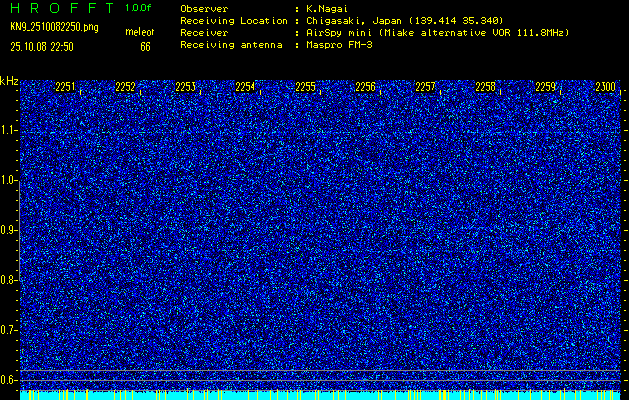Click the 2255 time axis marker
The image size is (629, 400).
click(306, 88)
